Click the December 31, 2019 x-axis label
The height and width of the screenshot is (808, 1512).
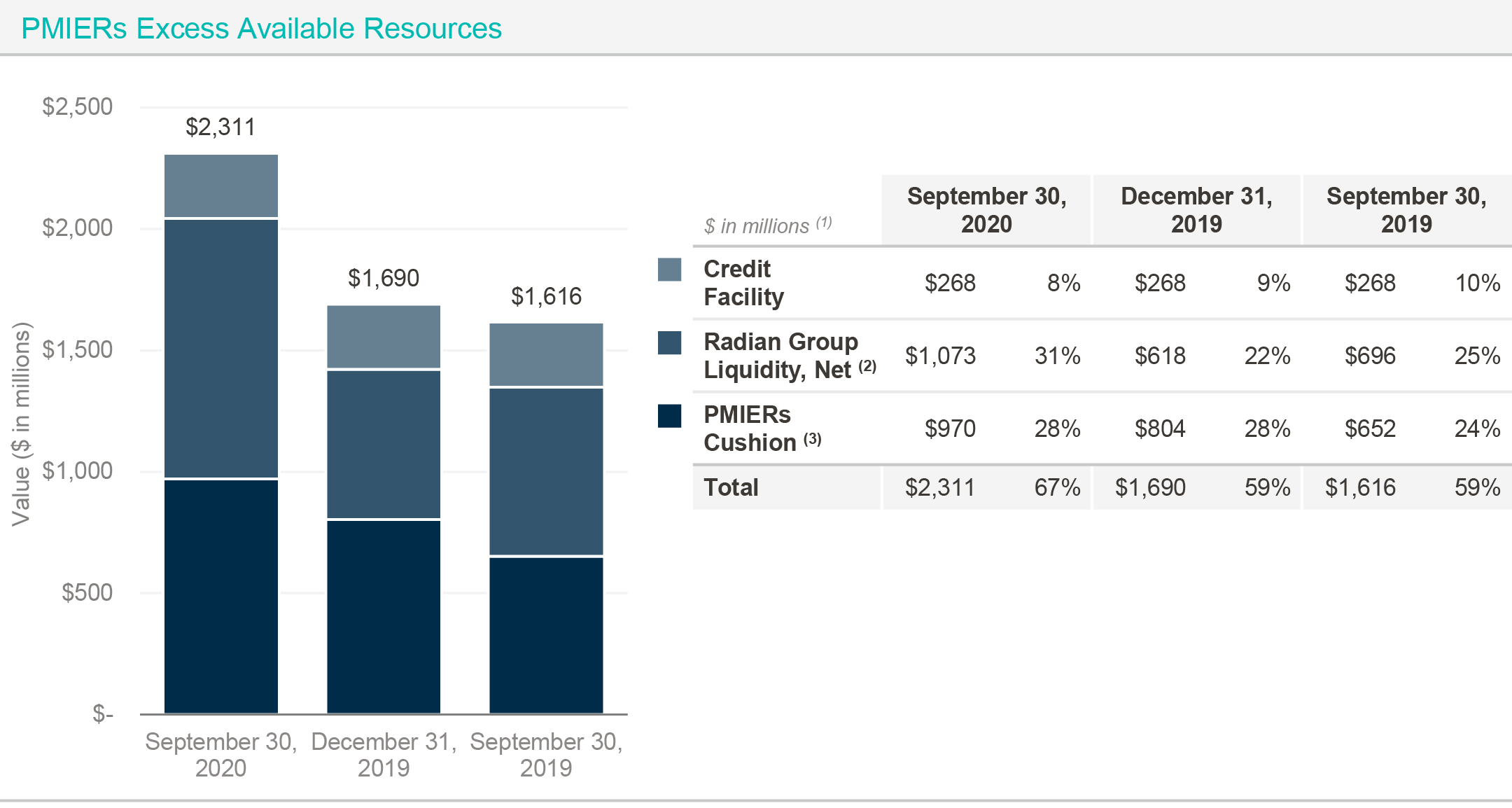(x=384, y=754)
